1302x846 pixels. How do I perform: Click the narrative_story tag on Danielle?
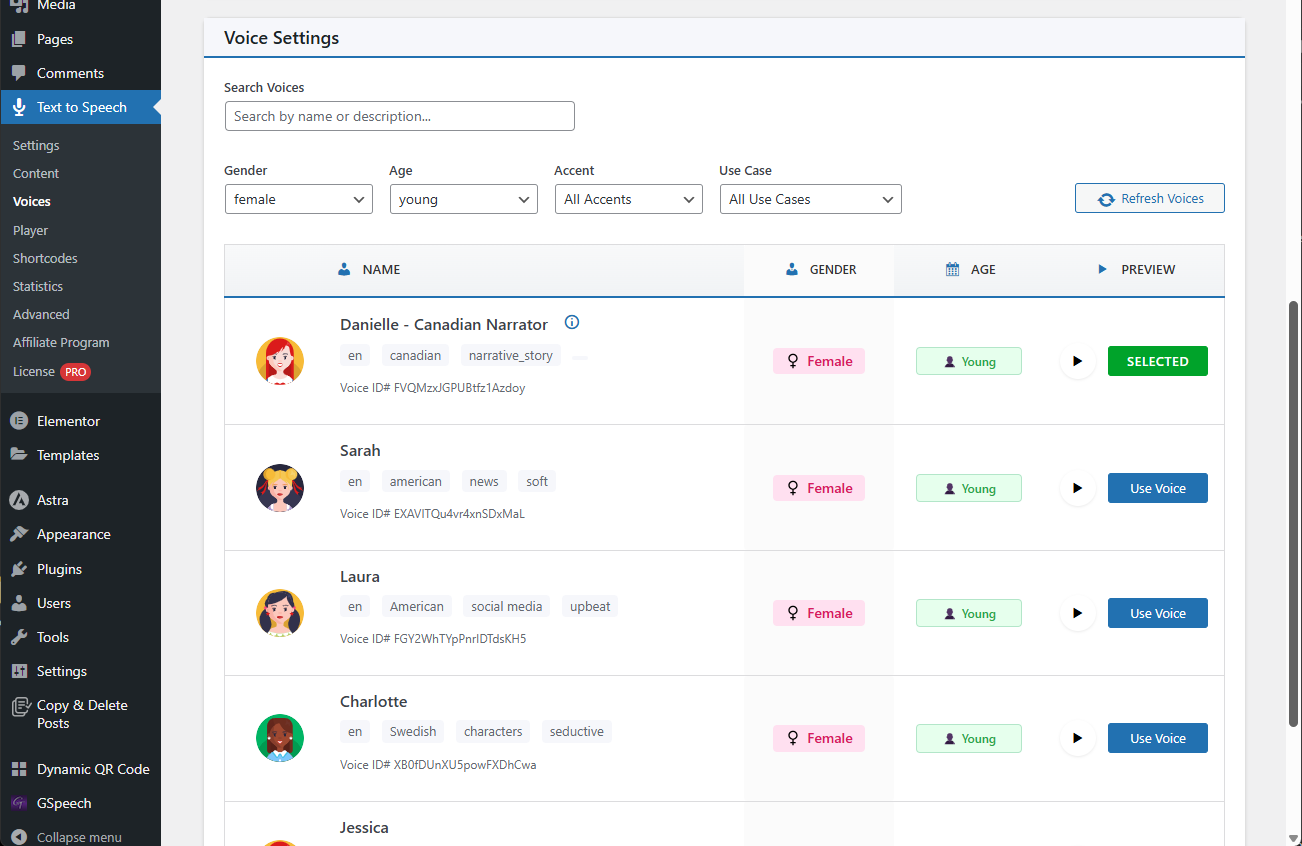511,355
